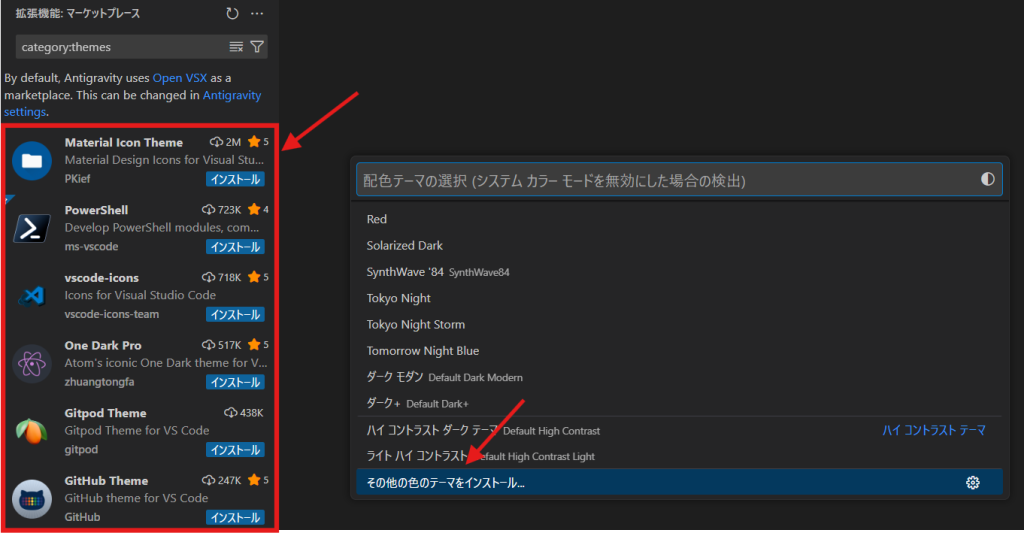Click the Material Icon Theme folder icon
This screenshot has height=533, width=1024.
[x=32, y=160]
